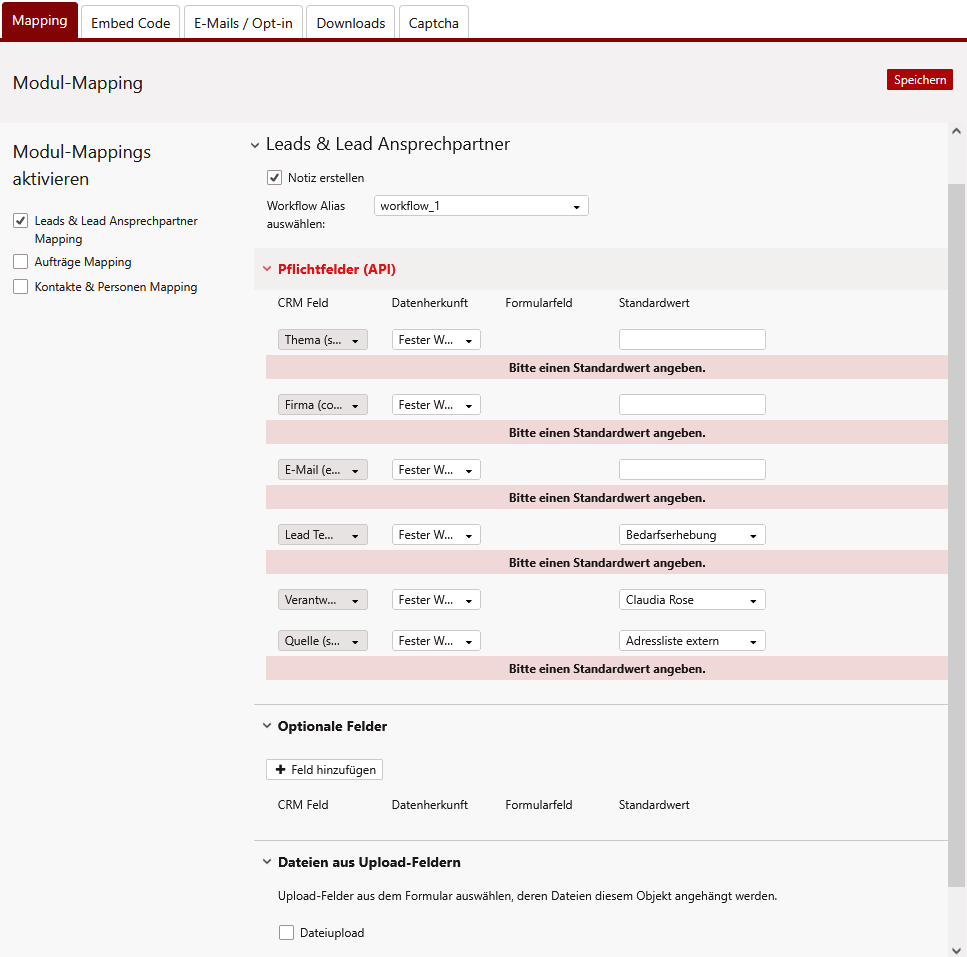Open Adressliste extern default value dropdown
Screen dimensions: 967x957
(692, 641)
